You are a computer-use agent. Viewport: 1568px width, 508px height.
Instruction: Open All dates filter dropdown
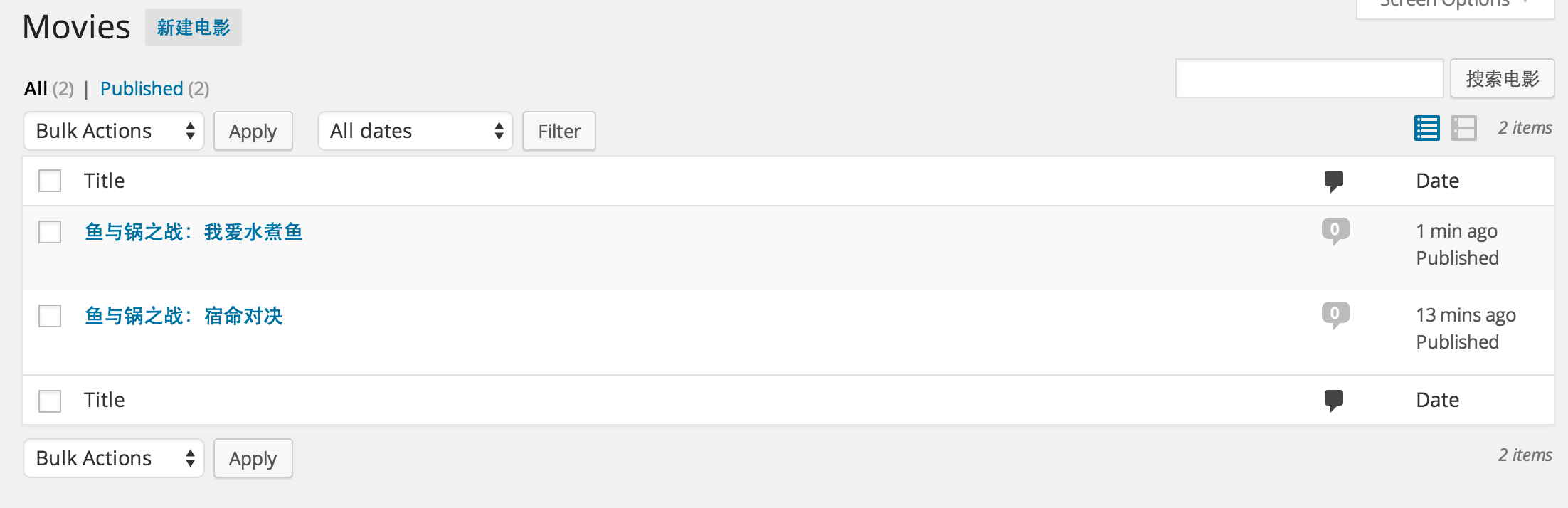pyautogui.click(x=415, y=131)
